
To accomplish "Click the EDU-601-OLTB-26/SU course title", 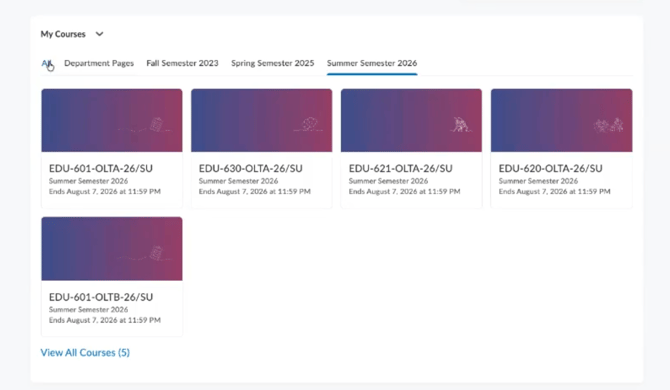I will (101, 297).
